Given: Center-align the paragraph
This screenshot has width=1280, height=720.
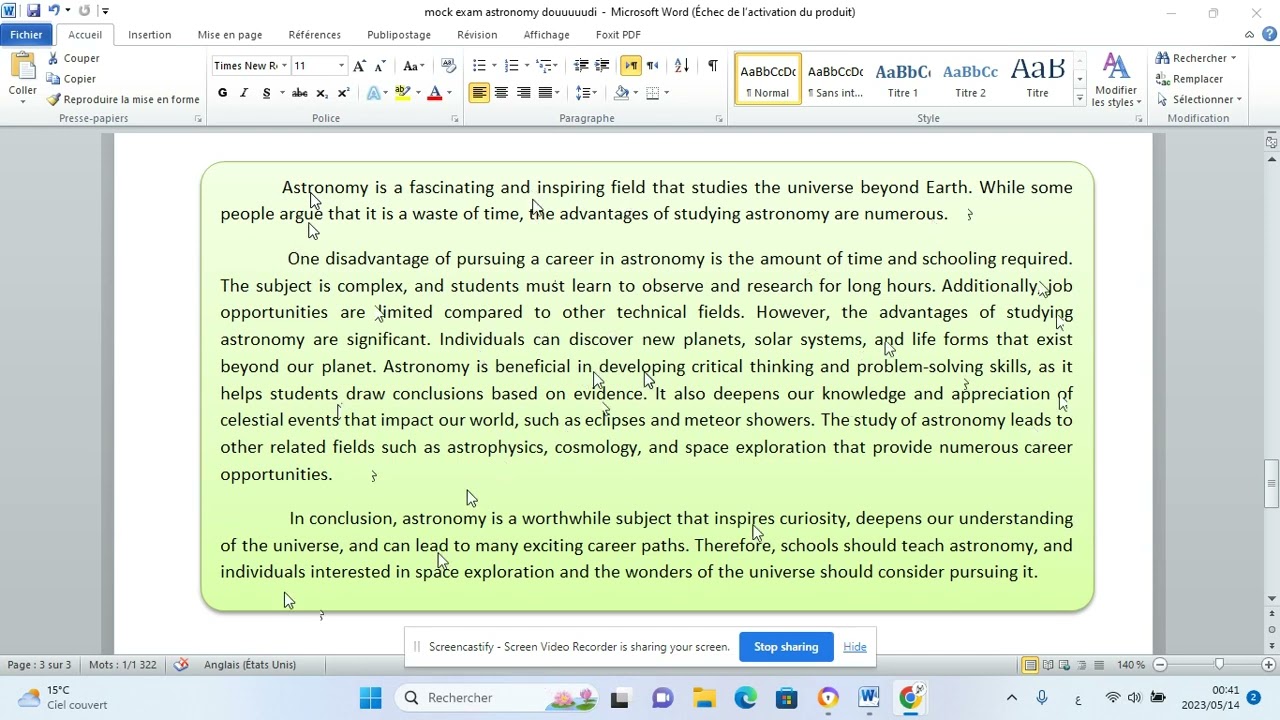Looking at the screenshot, I should pos(501,93).
